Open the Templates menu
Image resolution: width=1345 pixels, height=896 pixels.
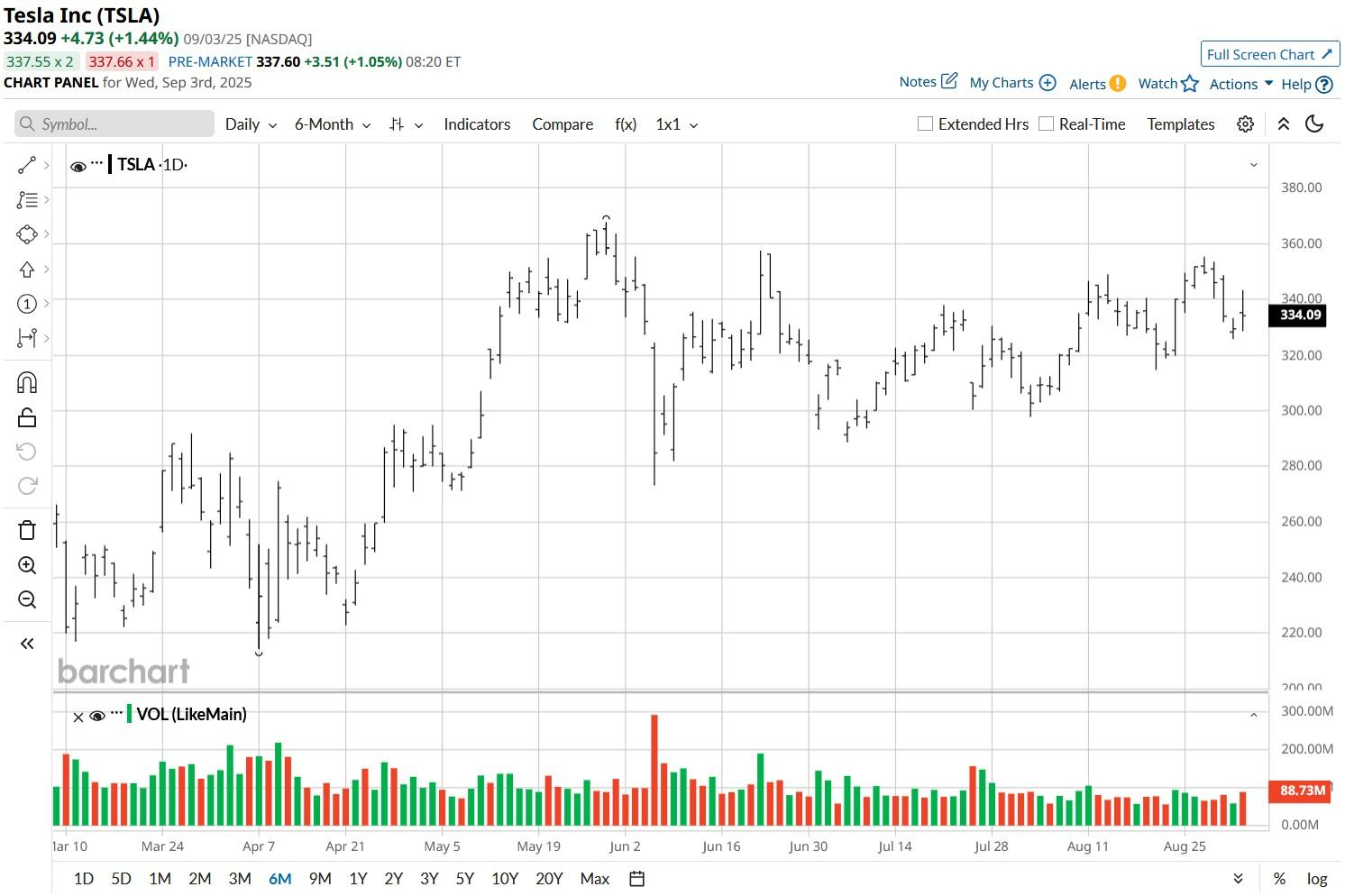click(x=1181, y=124)
